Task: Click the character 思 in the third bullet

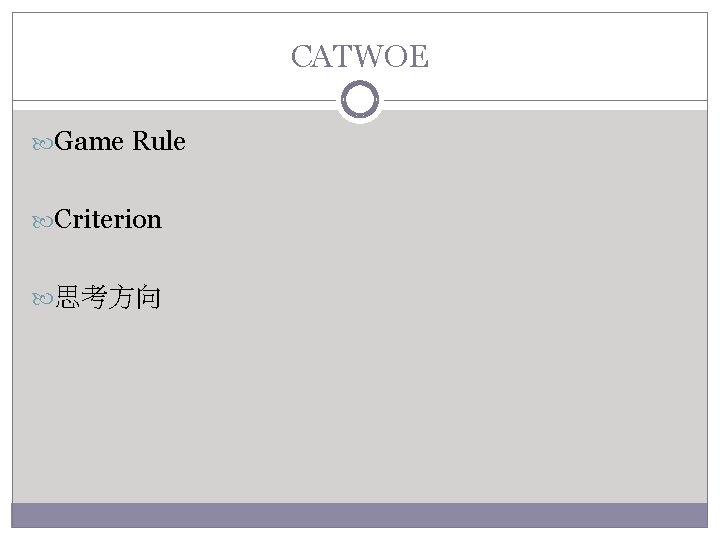Action: click(x=68, y=297)
